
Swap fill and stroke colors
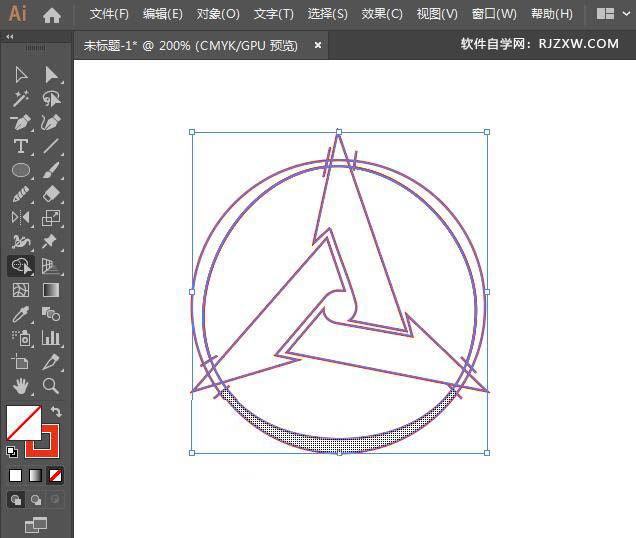(56, 412)
